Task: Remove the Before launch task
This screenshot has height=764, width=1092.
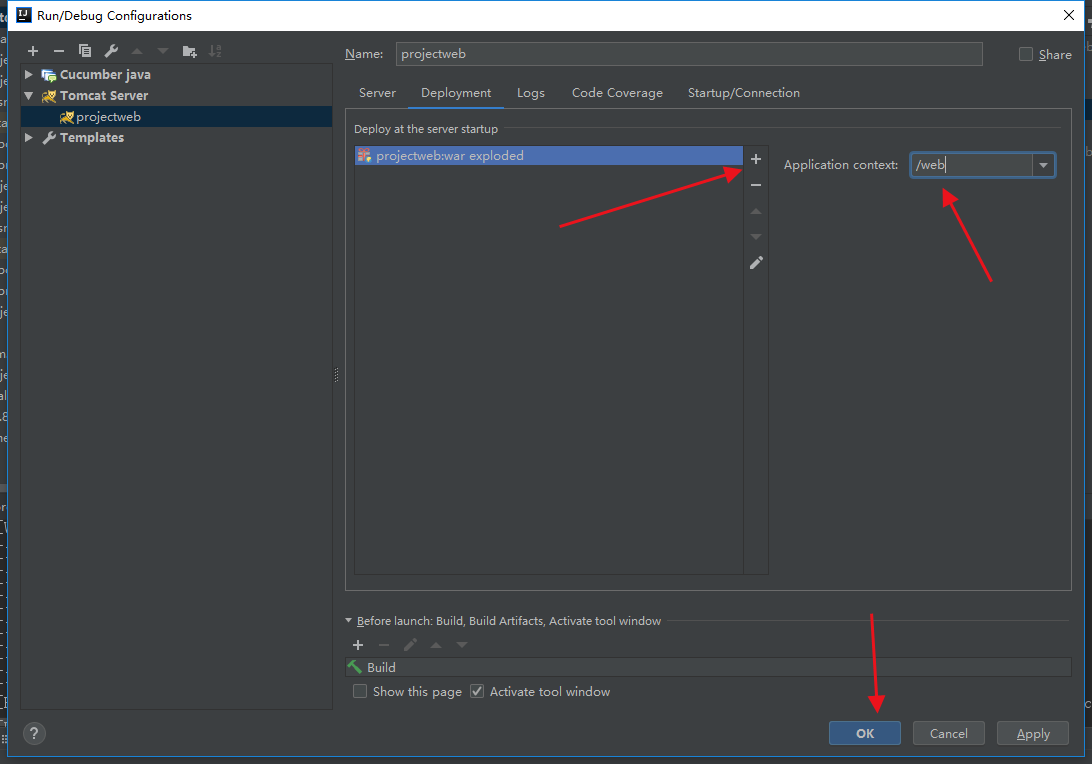Action: click(384, 645)
